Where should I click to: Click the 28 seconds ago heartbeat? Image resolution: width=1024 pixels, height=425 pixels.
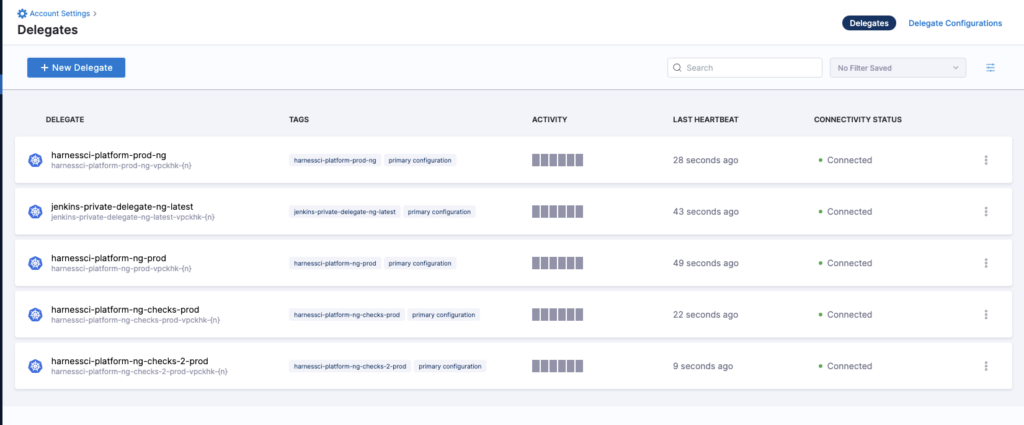click(706, 160)
